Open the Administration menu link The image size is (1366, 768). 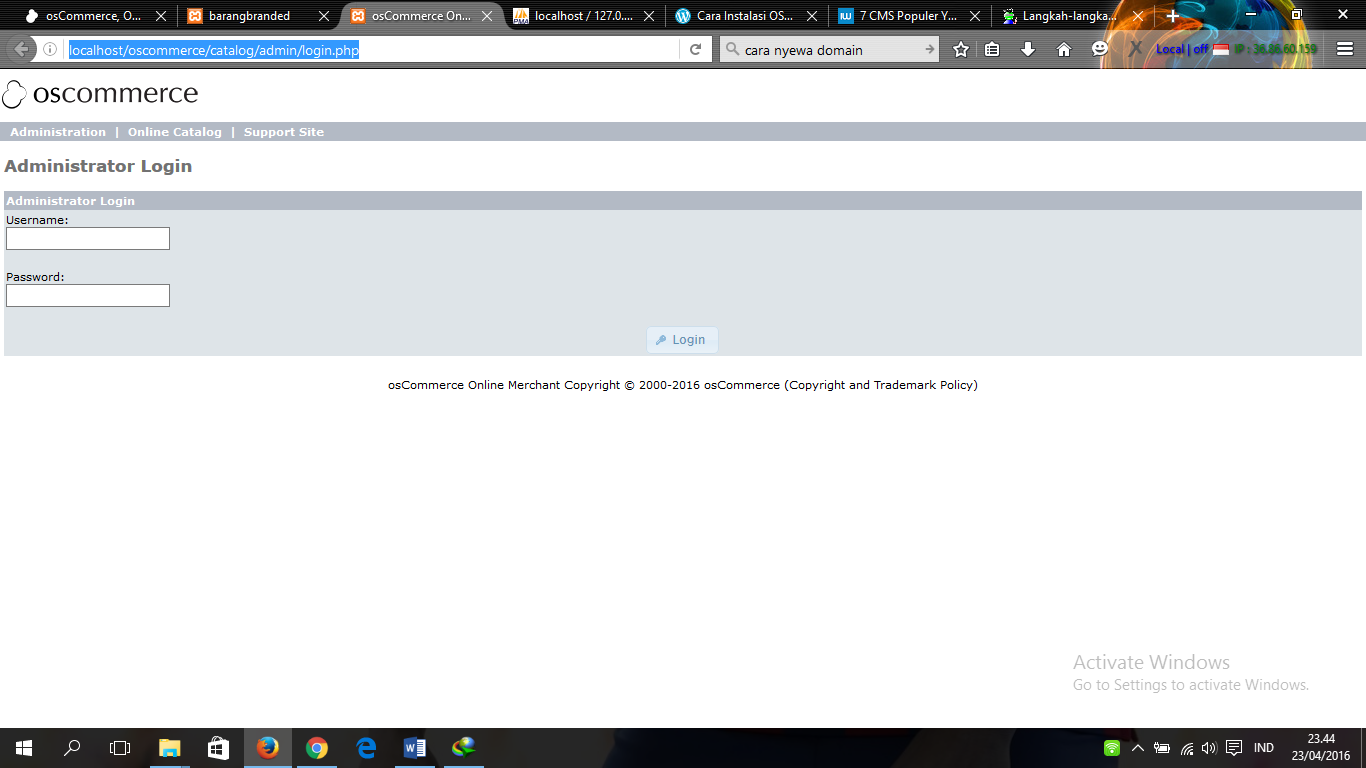58,132
